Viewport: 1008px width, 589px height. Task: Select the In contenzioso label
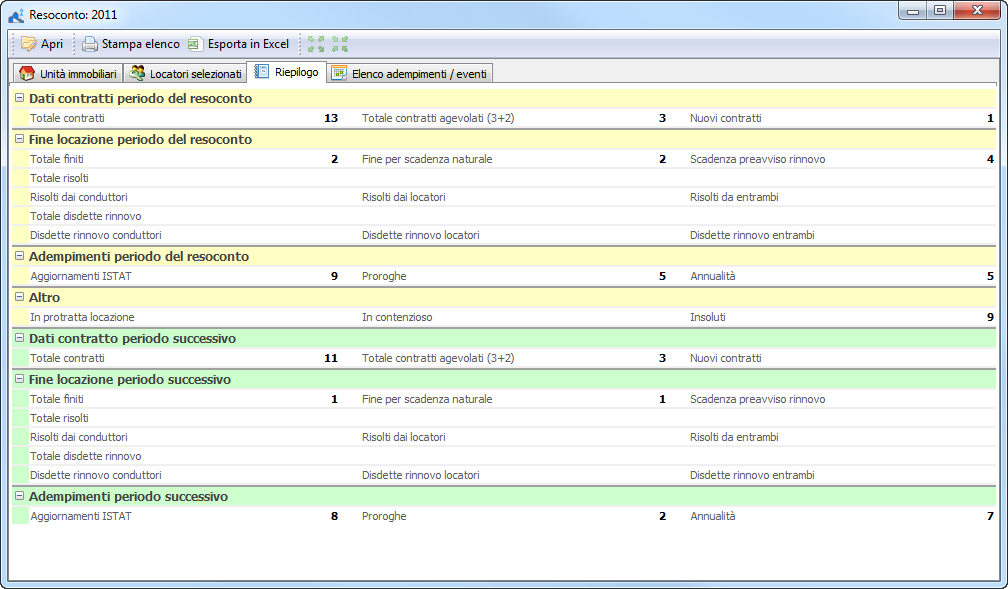[x=397, y=317]
